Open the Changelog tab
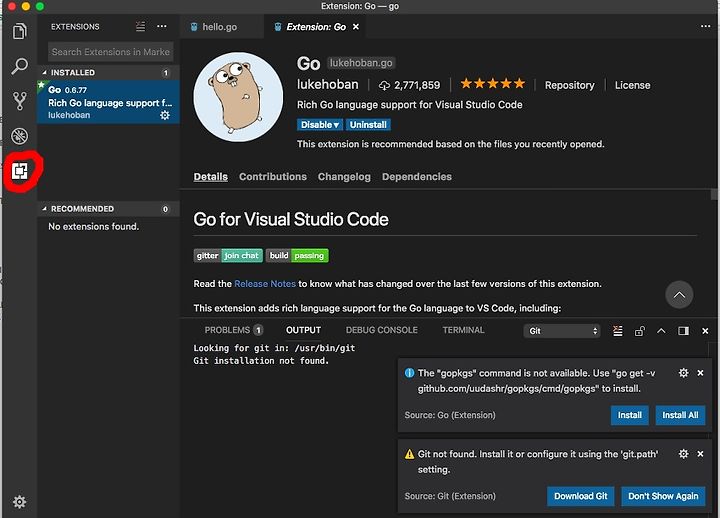Image resolution: width=720 pixels, height=518 pixels. point(344,177)
